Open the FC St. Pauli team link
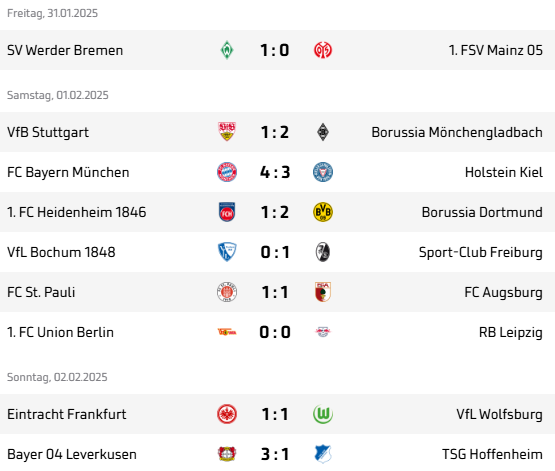This screenshot has height=471, width=555. coord(41,292)
